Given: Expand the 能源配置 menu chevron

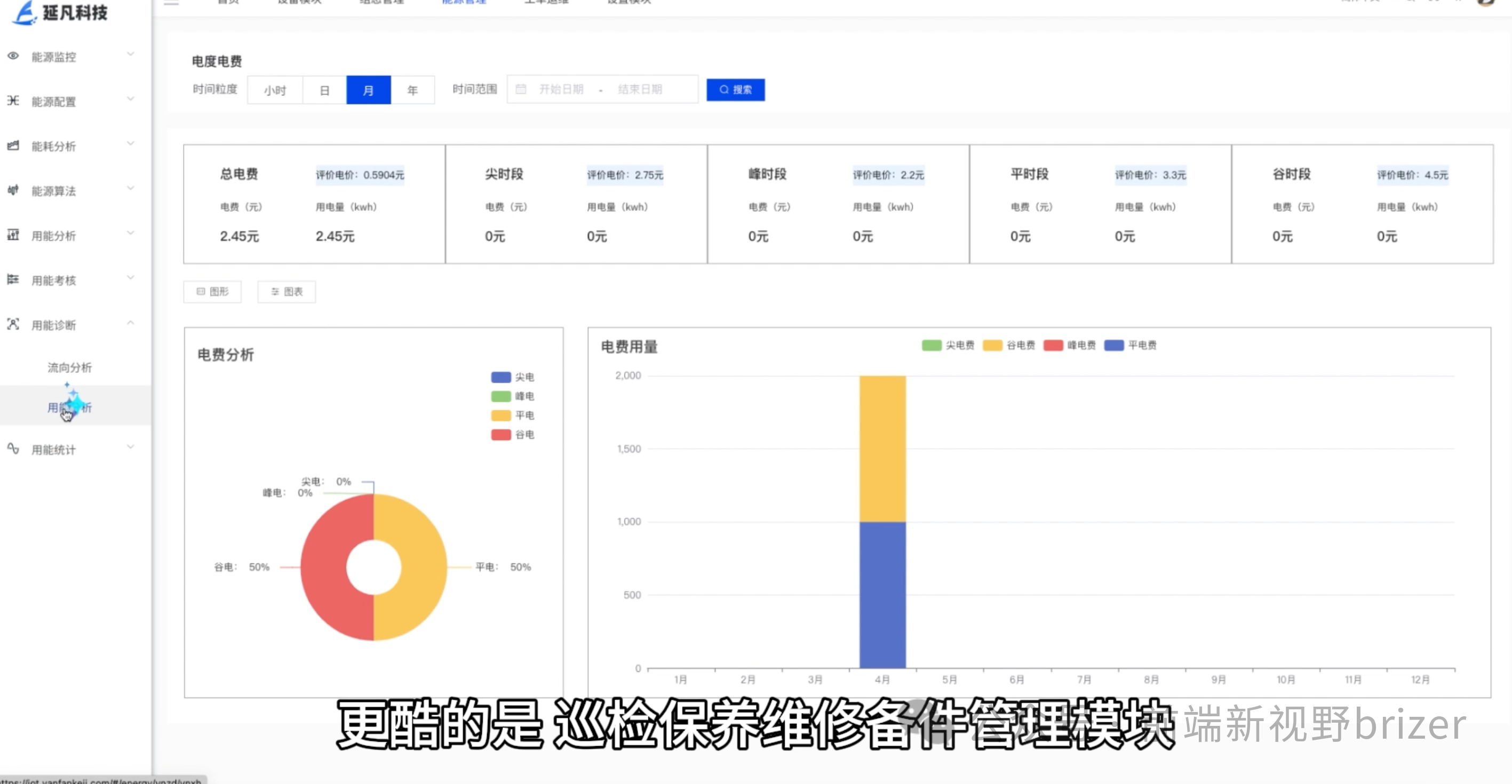Looking at the screenshot, I should point(130,99).
